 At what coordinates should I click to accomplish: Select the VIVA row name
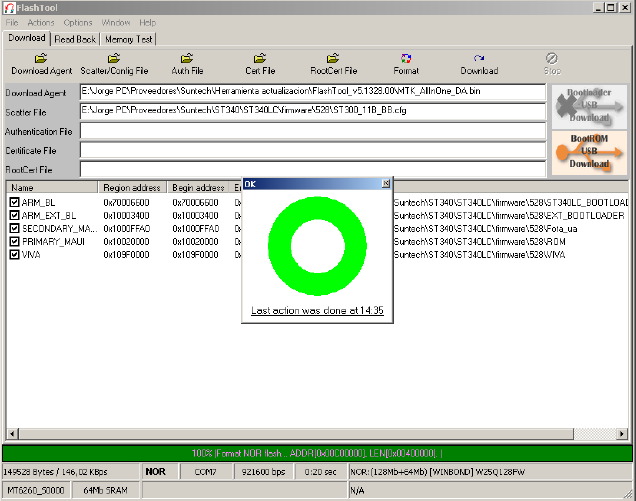tap(31, 255)
